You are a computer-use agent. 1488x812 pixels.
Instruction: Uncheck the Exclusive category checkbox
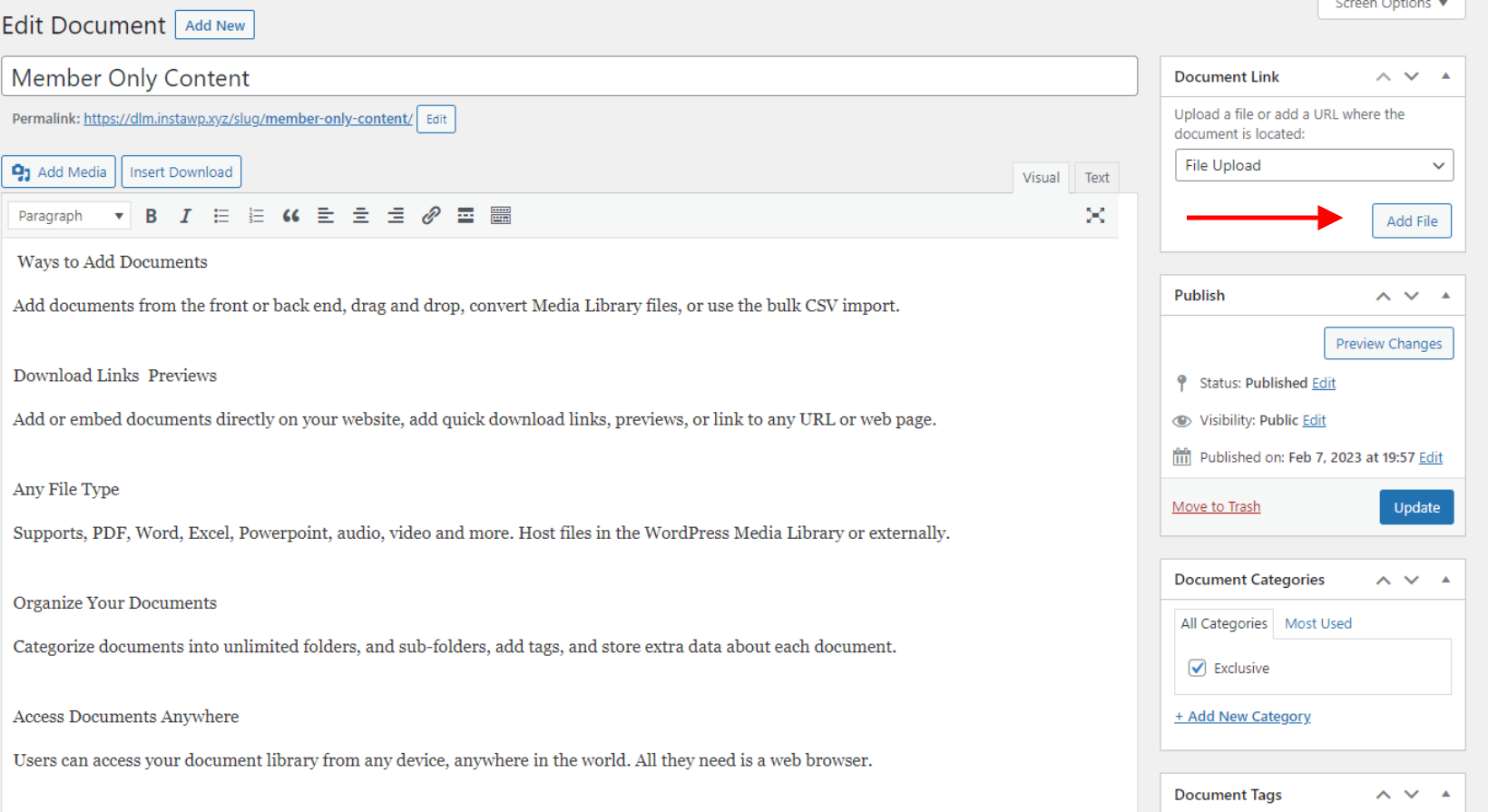[x=1198, y=669]
